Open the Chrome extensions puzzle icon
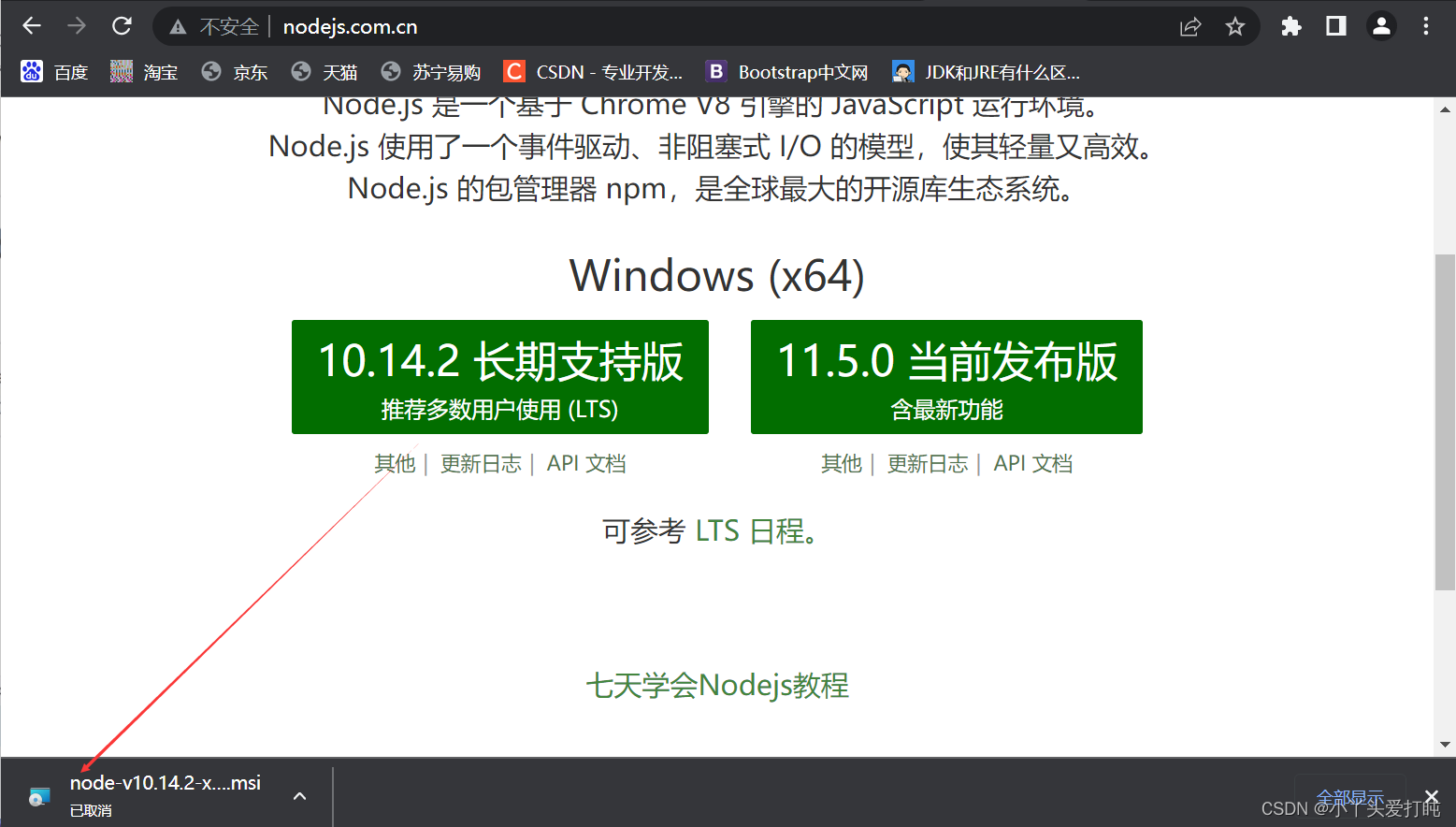The image size is (1456, 827). pyautogui.click(x=1291, y=26)
